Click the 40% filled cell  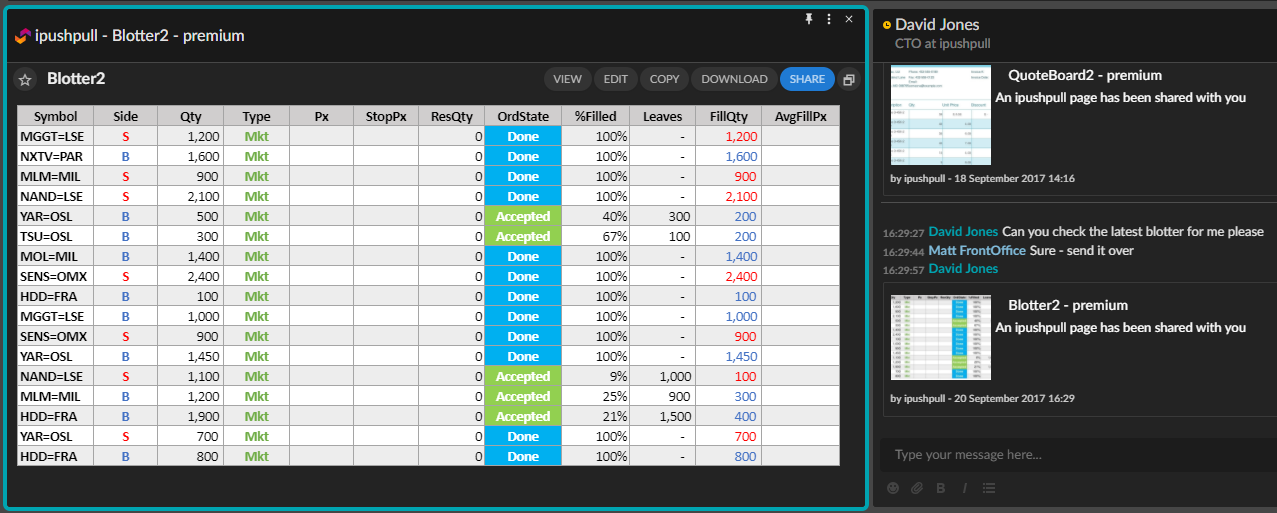coord(596,216)
